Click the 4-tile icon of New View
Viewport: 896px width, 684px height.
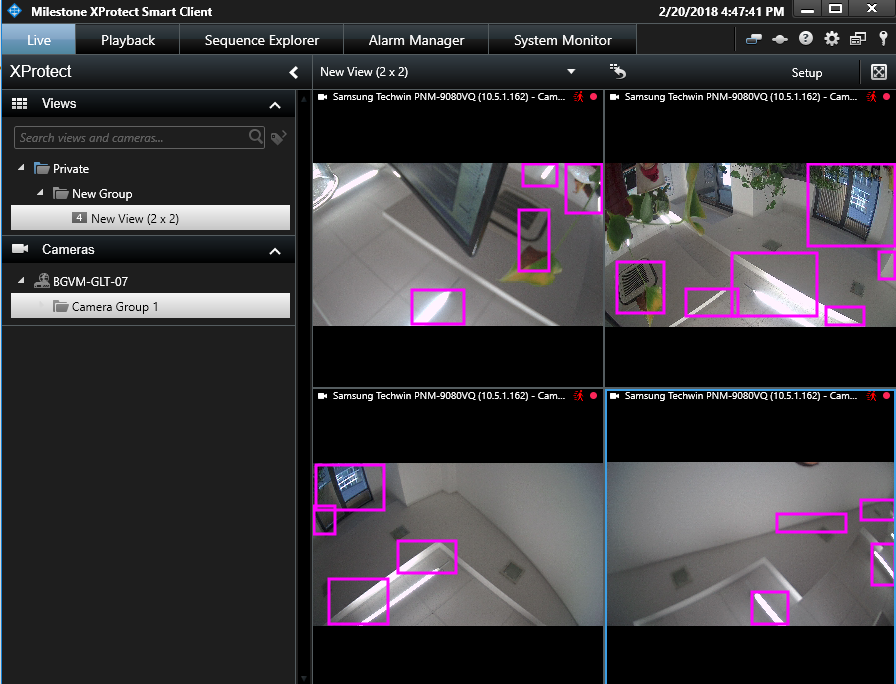pyautogui.click(x=79, y=218)
